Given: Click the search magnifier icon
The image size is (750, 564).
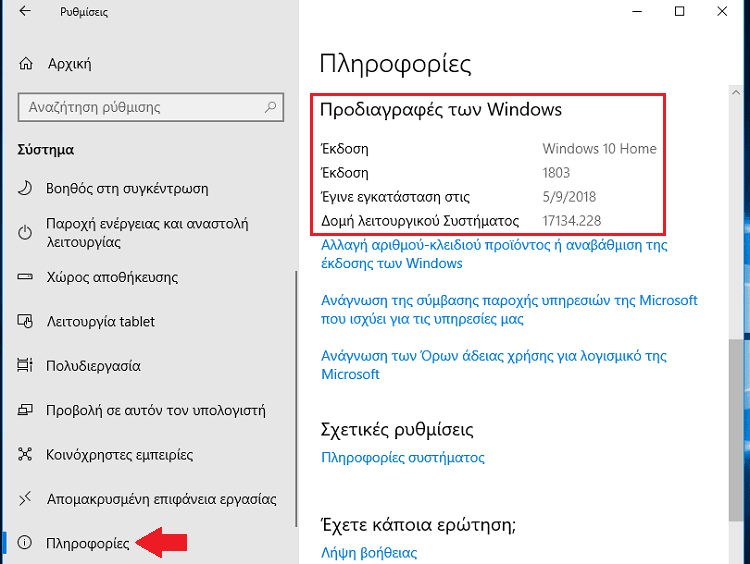Looking at the screenshot, I should click(271, 107).
